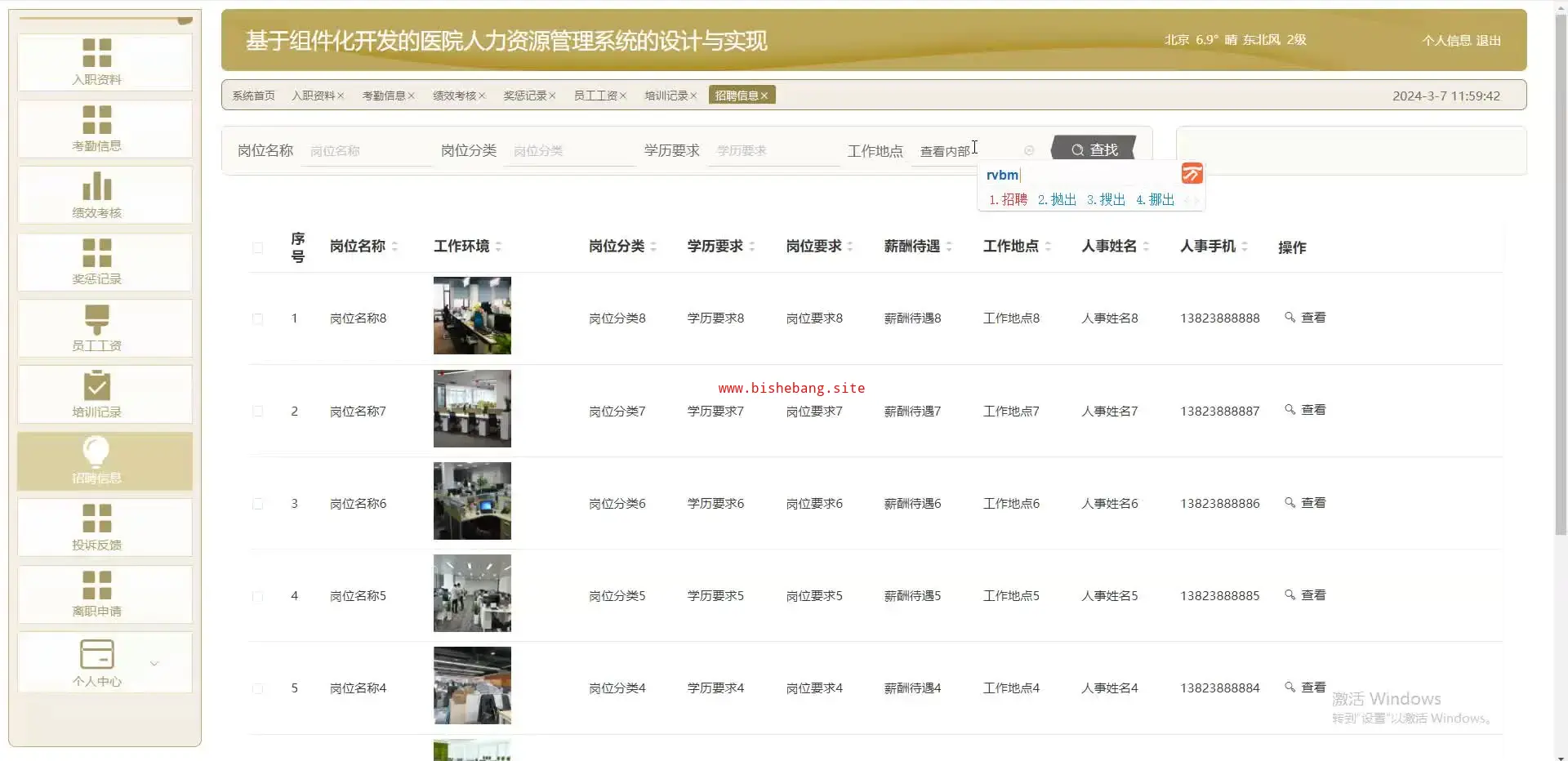Select the 投诉反馈 sidebar icon
Viewport: 1568px width, 761px height.
click(x=96, y=518)
